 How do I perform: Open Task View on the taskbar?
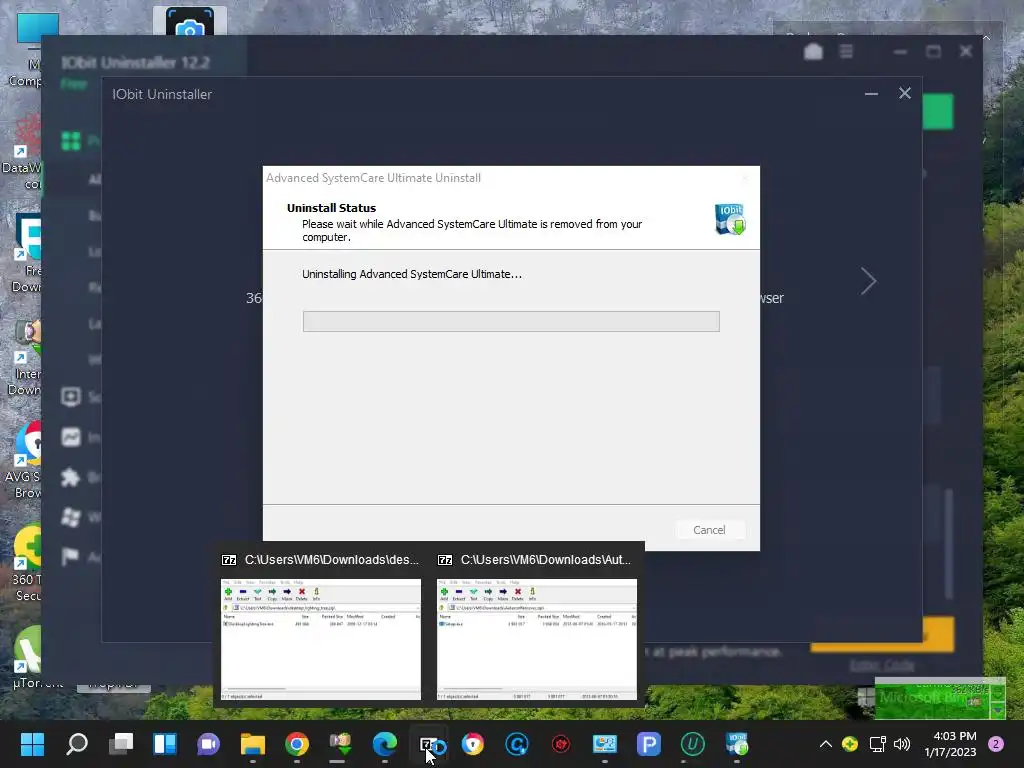pos(121,744)
